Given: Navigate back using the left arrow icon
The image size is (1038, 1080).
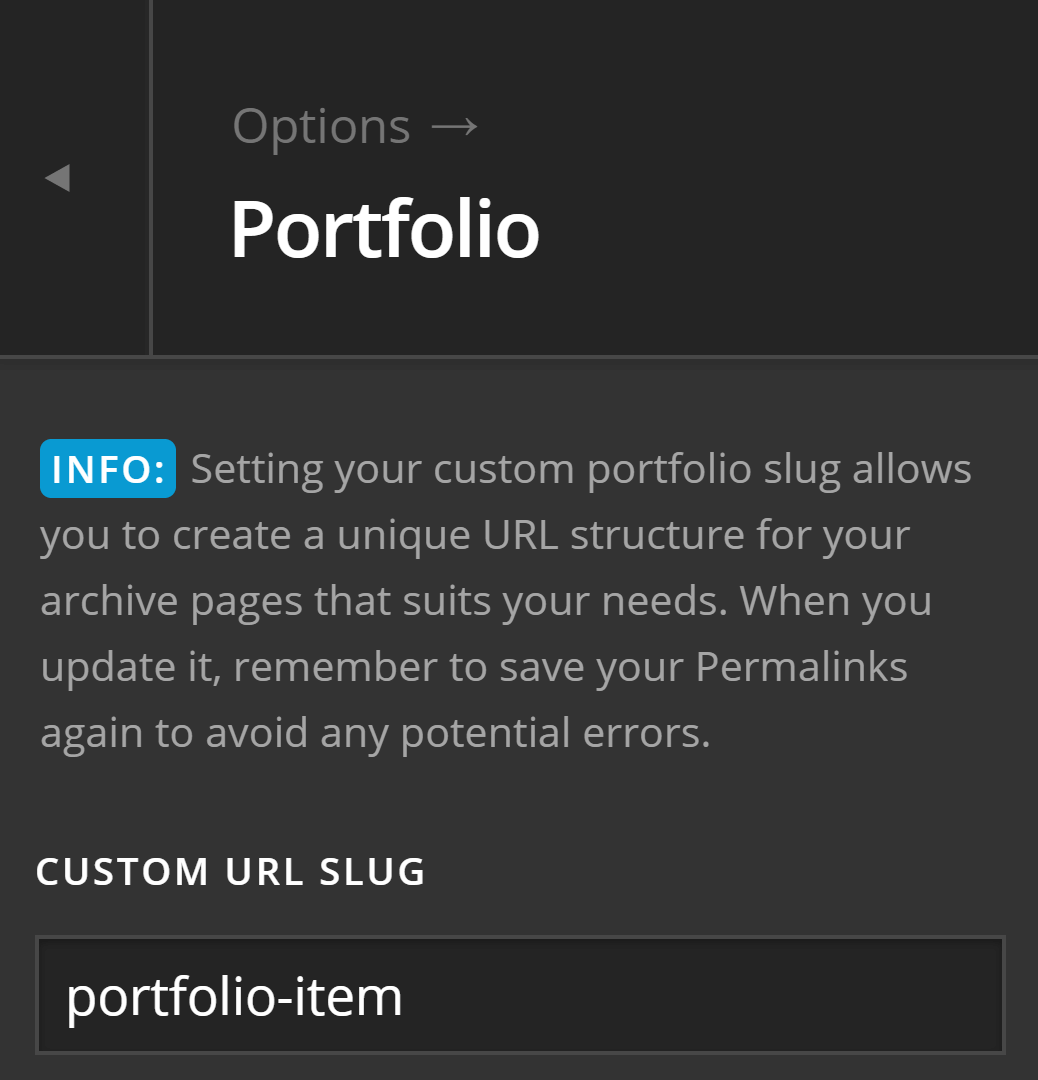Looking at the screenshot, I should tap(58, 177).
